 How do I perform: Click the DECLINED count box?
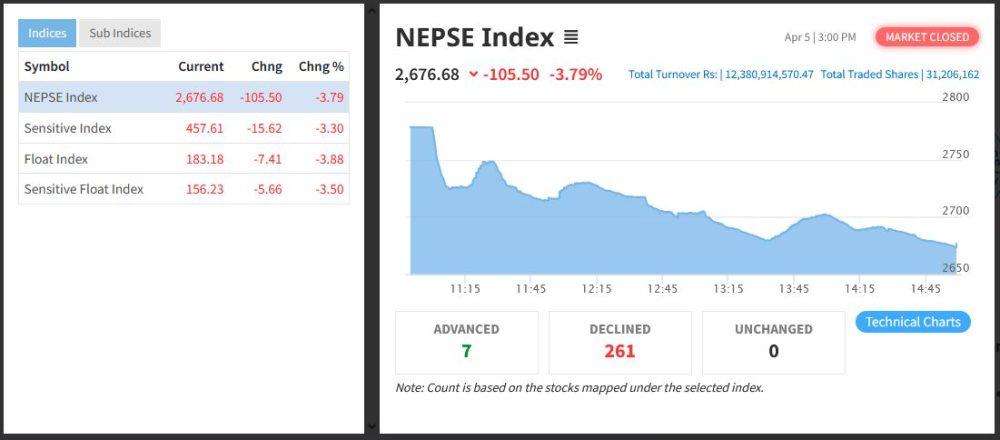click(x=620, y=342)
